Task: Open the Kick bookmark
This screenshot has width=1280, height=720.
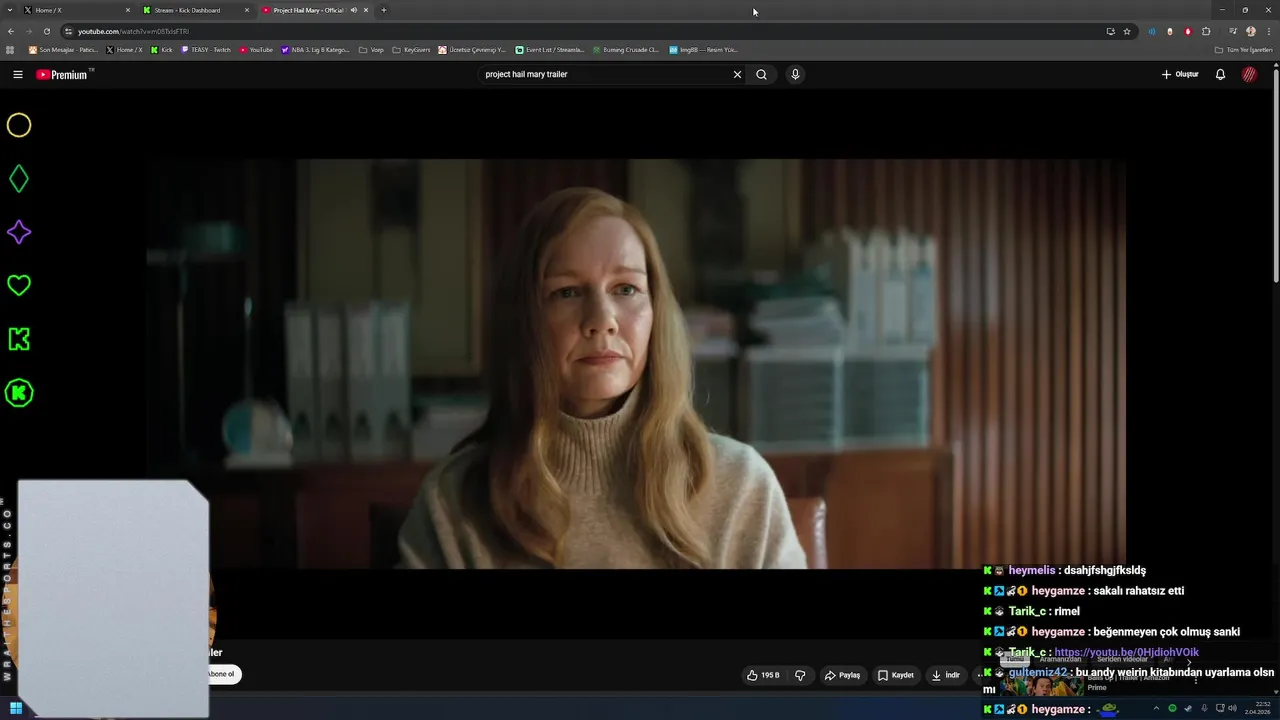Action: coord(161,49)
